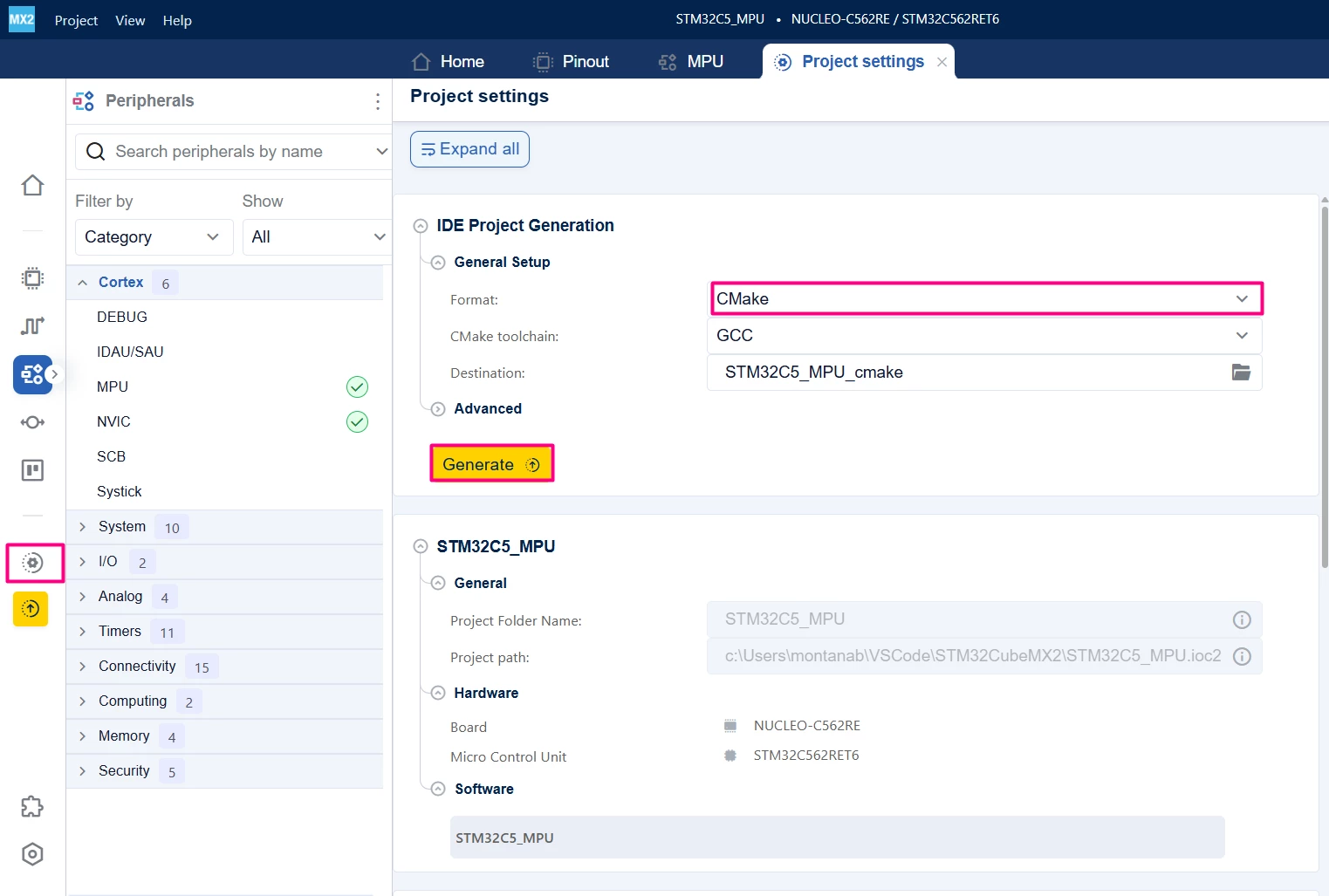Click the yellow generate code sidebar icon
1329x896 pixels.
coord(31,609)
